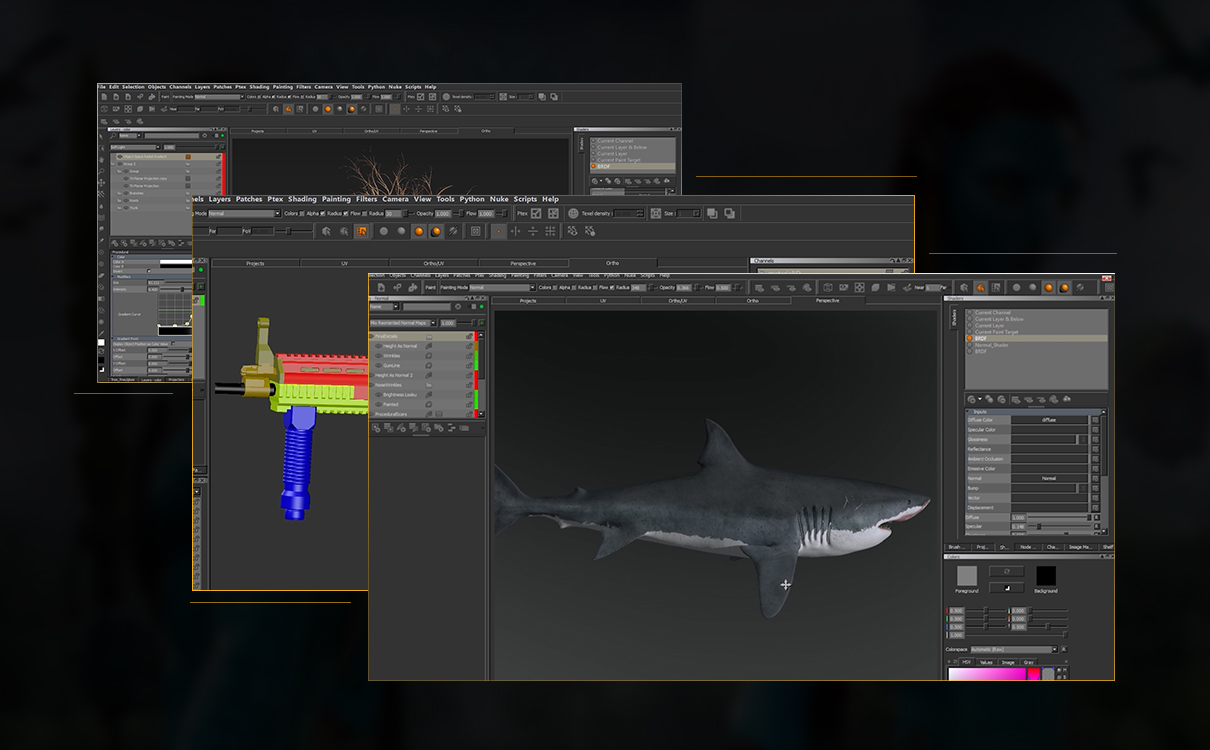Click the map icon on the Diffuse Color row
The width and height of the screenshot is (1210, 750).
(x=1095, y=420)
